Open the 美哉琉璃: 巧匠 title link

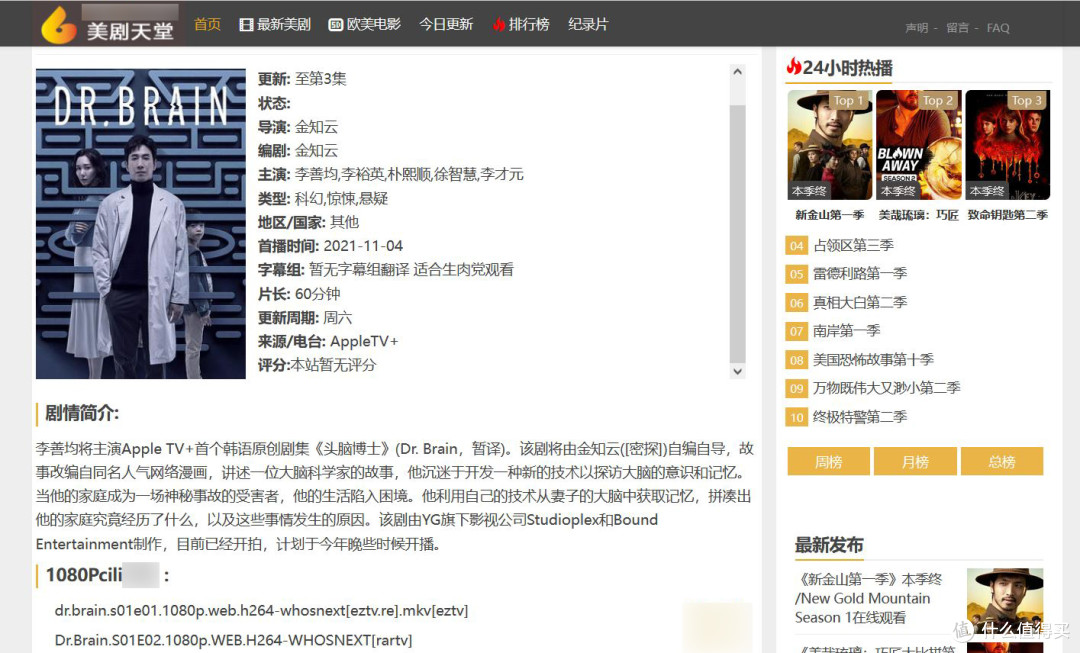[919, 216]
